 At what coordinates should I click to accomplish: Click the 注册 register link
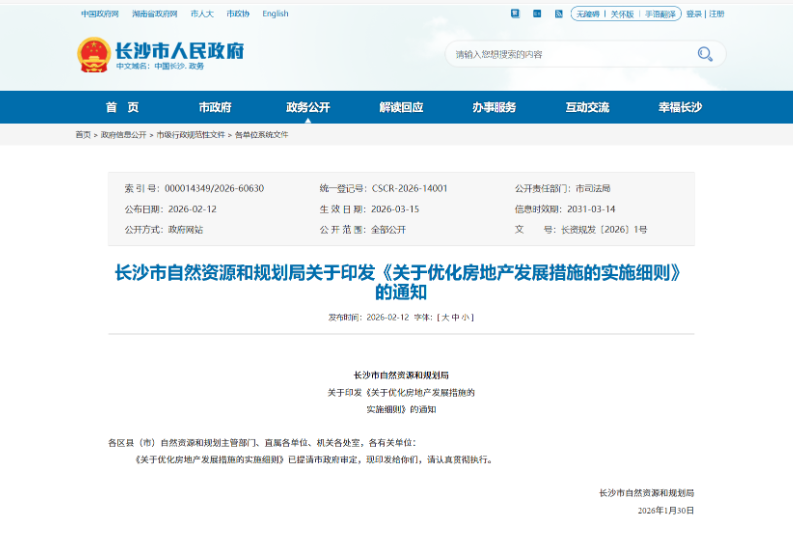716,14
